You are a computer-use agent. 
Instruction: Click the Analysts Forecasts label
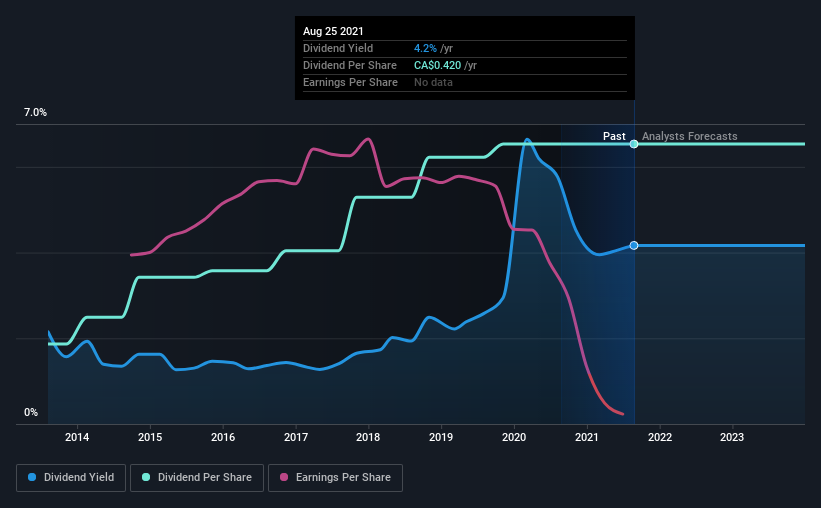tap(690, 136)
